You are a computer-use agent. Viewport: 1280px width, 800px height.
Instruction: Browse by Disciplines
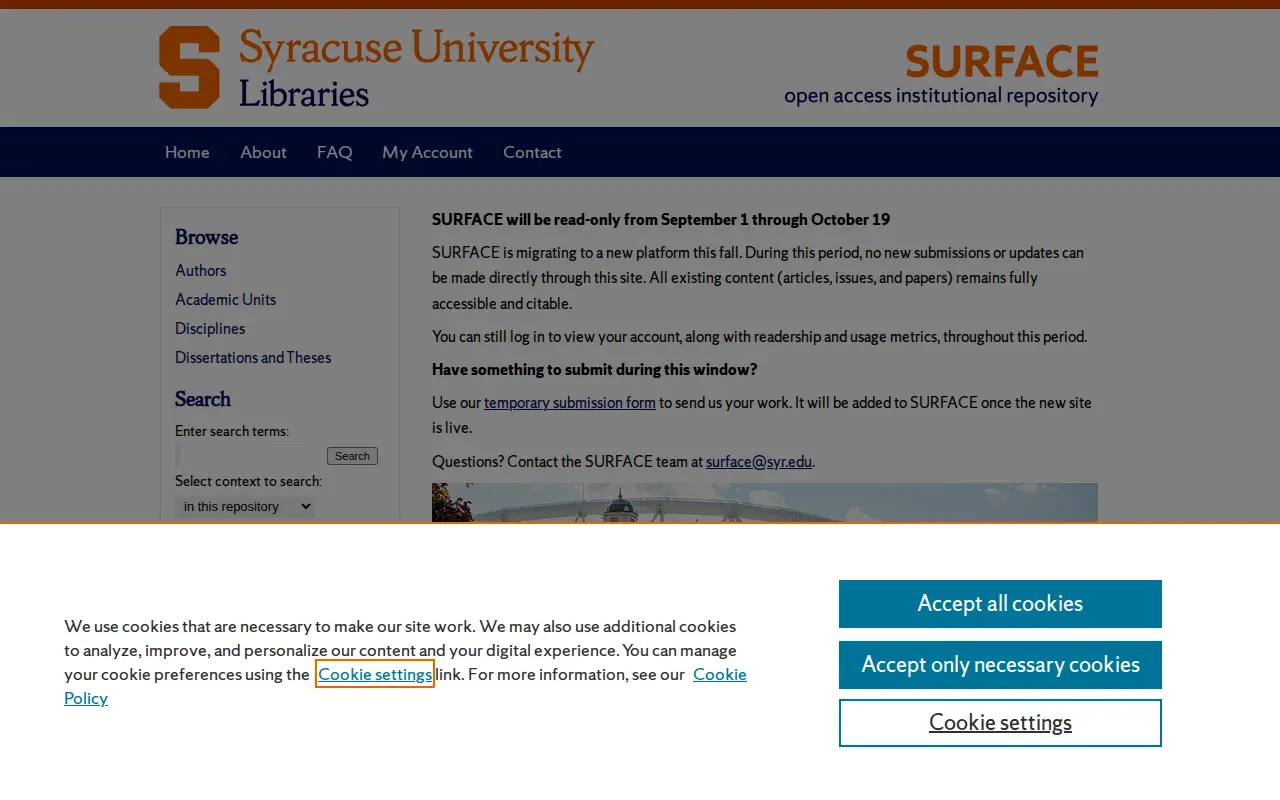pyautogui.click(x=210, y=328)
